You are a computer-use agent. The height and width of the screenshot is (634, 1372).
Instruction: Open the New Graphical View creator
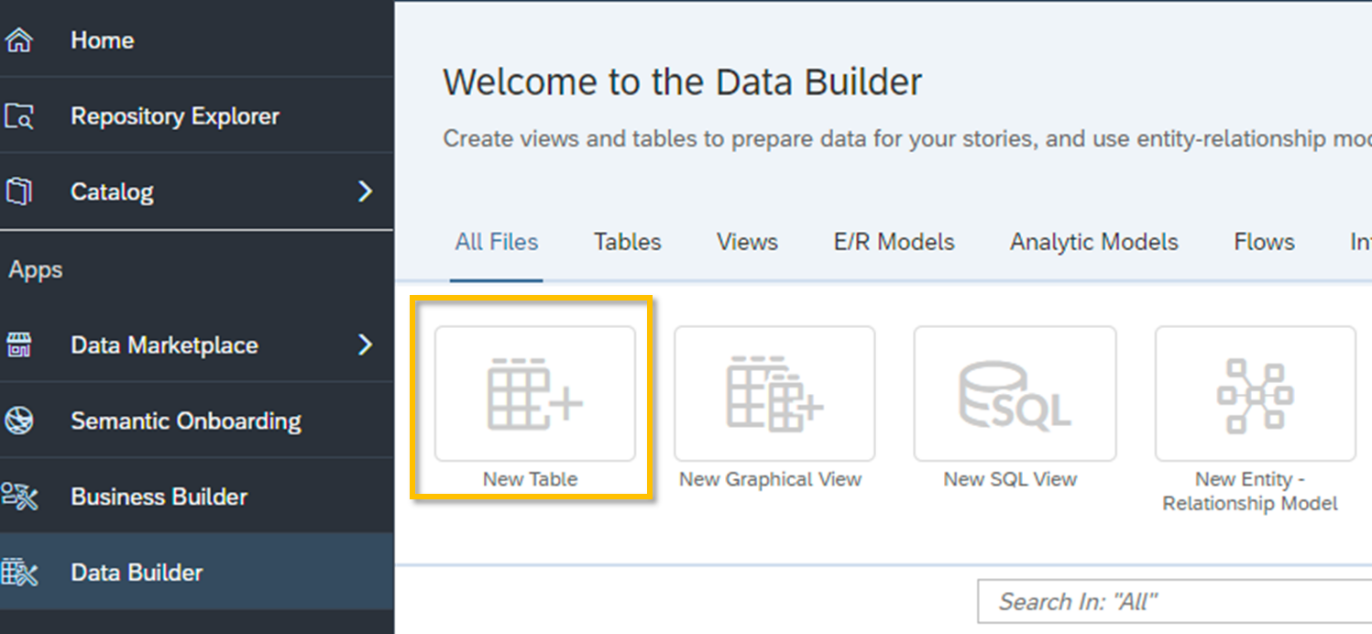(x=773, y=392)
